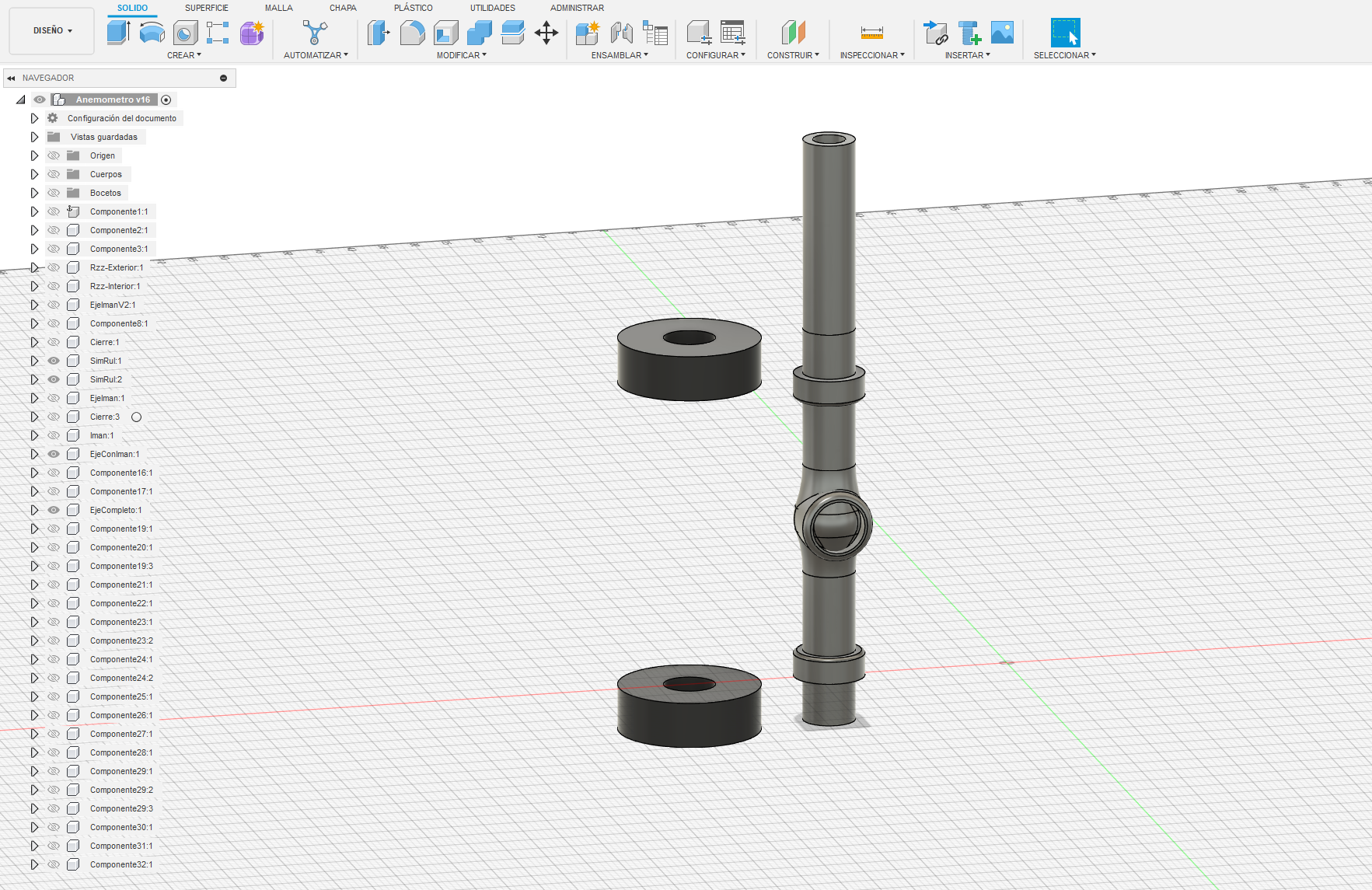Click the Anemometro v16 activate radio button
The image size is (1372, 890).
(166, 99)
